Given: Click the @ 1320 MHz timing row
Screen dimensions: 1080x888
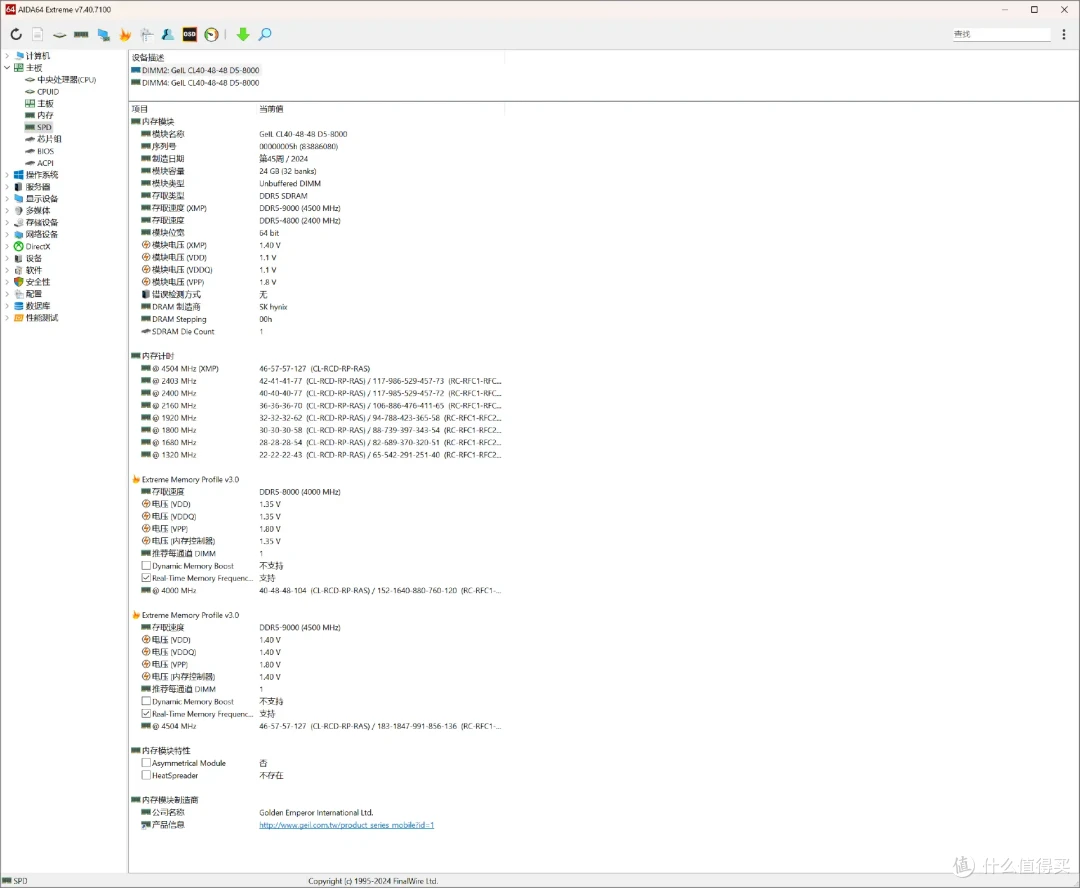Looking at the screenshot, I should 317,455.
